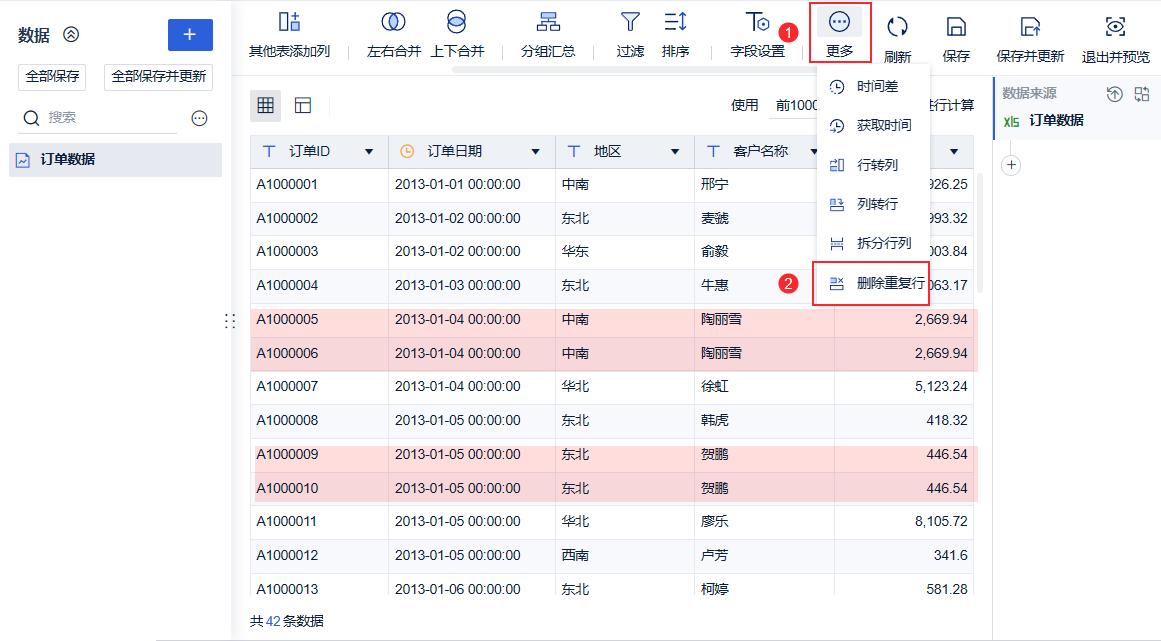1161x641 pixels.
Task: Click the 订单日期 clock type icon
Action: click(x=406, y=152)
